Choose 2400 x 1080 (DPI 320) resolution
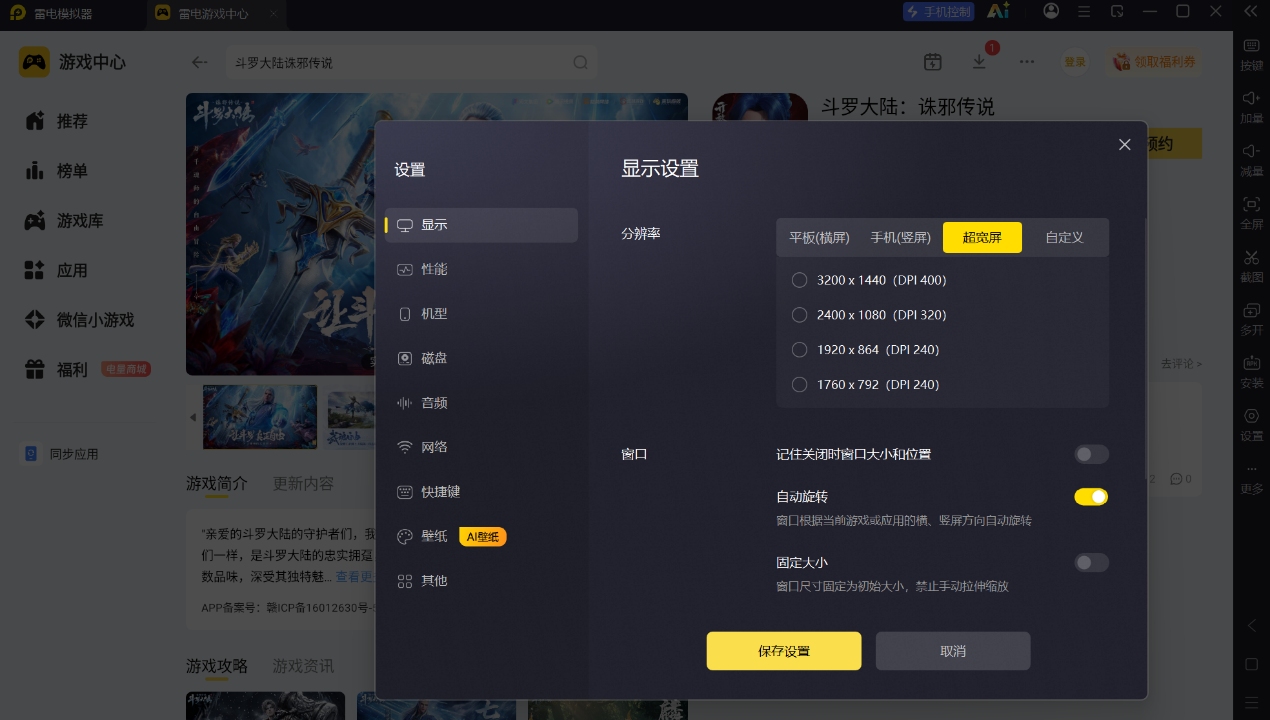The height and width of the screenshot is (720, 1270). 868,315
